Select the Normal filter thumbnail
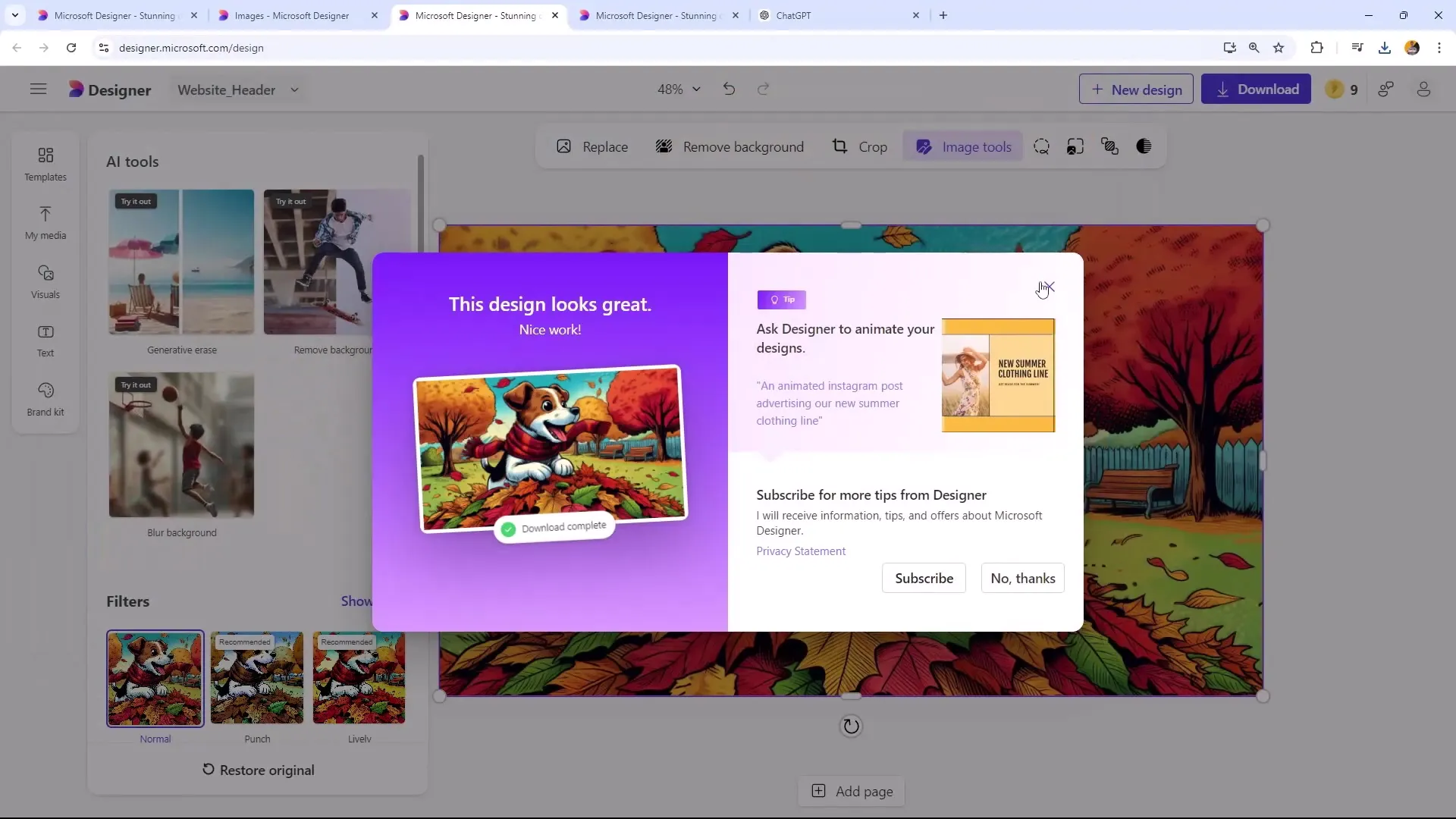 (x=155, y=678)
